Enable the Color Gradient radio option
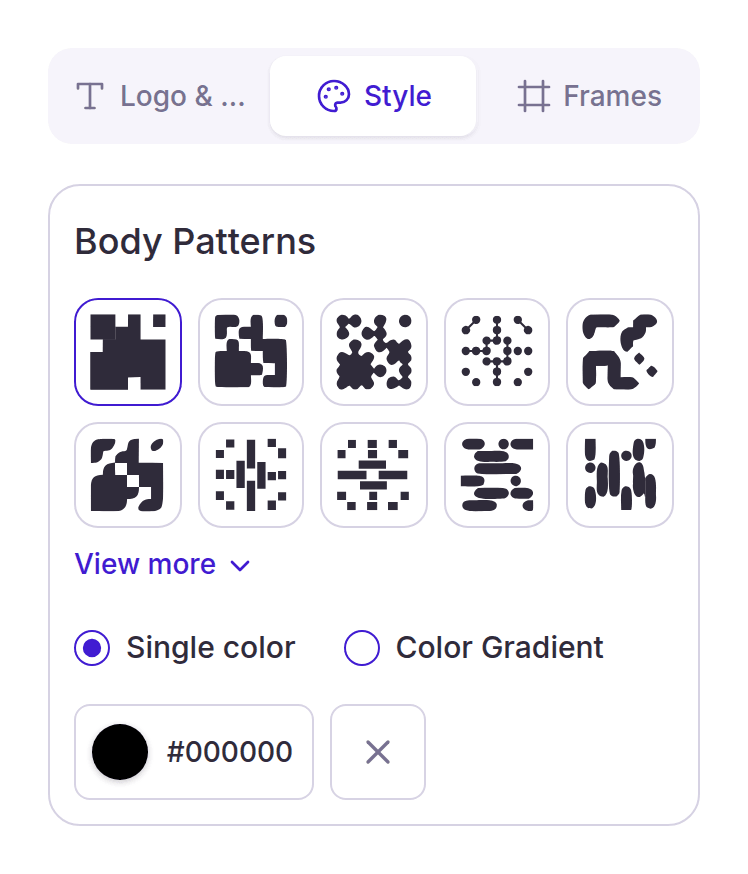Viewport: 748px width, 874px height. click(473, 648)
